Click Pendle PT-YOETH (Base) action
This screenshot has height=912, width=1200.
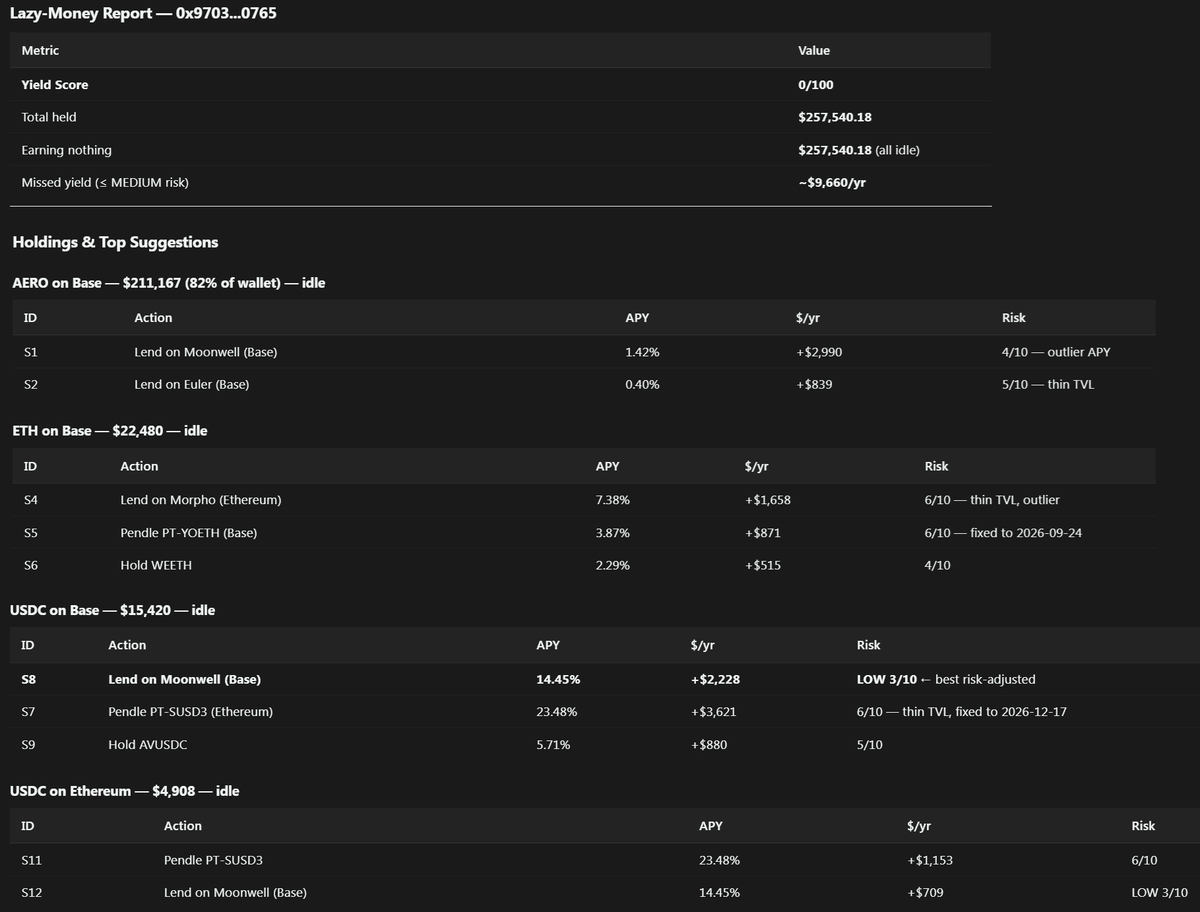coord(188,533)
